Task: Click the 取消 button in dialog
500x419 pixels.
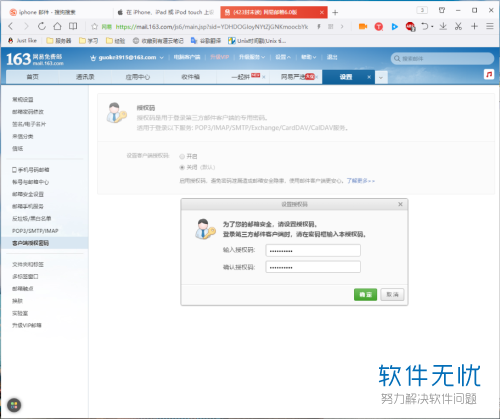Action: (x=392, y=294)
